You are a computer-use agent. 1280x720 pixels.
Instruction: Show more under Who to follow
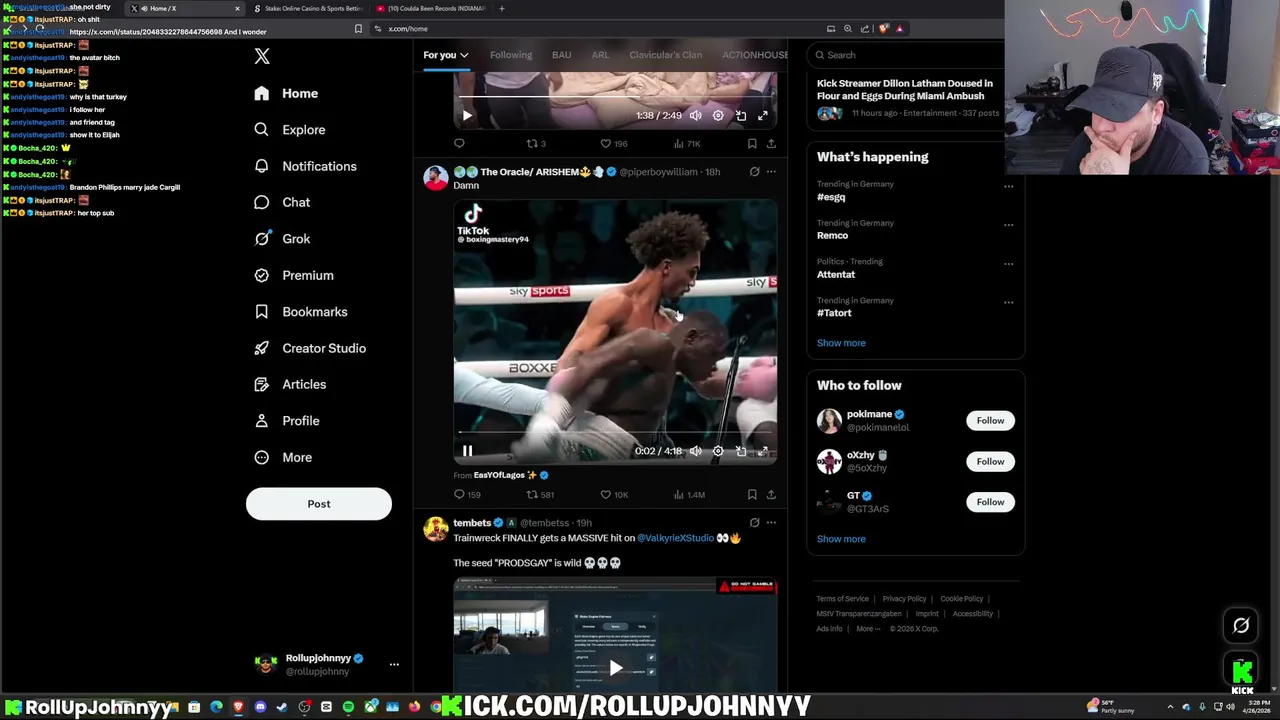(x=841, y=539)
